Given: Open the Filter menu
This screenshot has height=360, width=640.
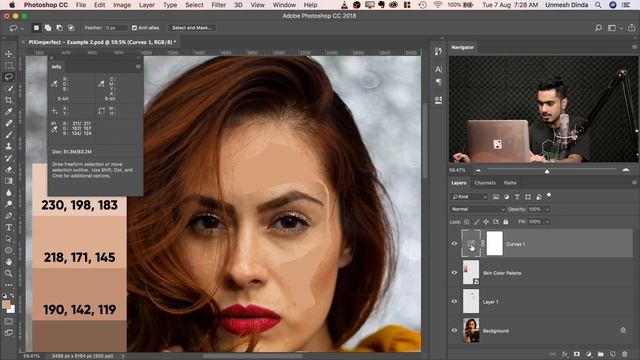Looking at the screenshot, I should click(x=218, y=5).
